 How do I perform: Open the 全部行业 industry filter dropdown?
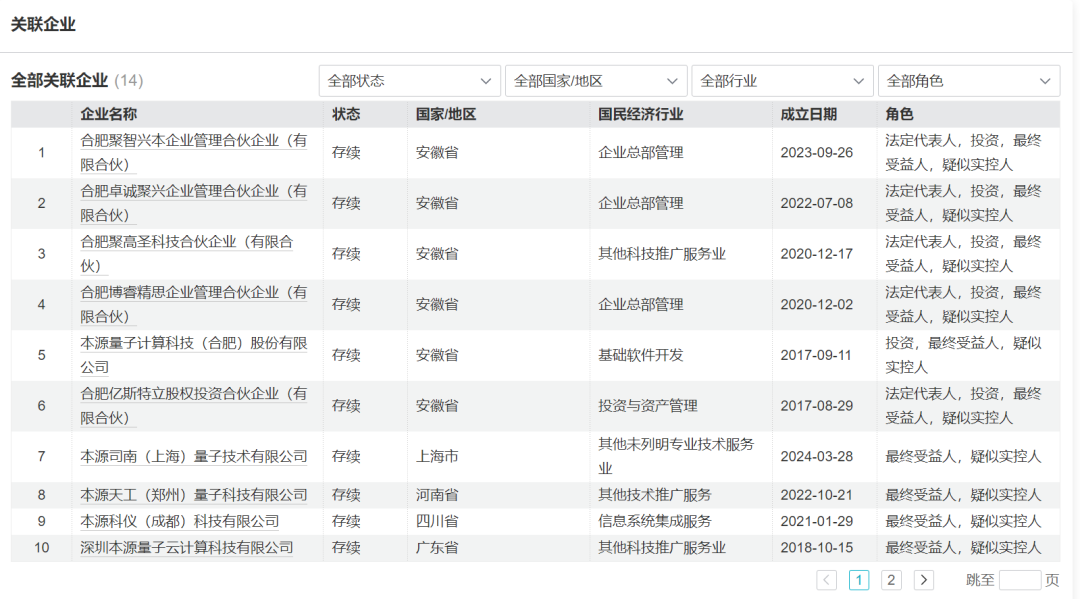pos(782,81)
